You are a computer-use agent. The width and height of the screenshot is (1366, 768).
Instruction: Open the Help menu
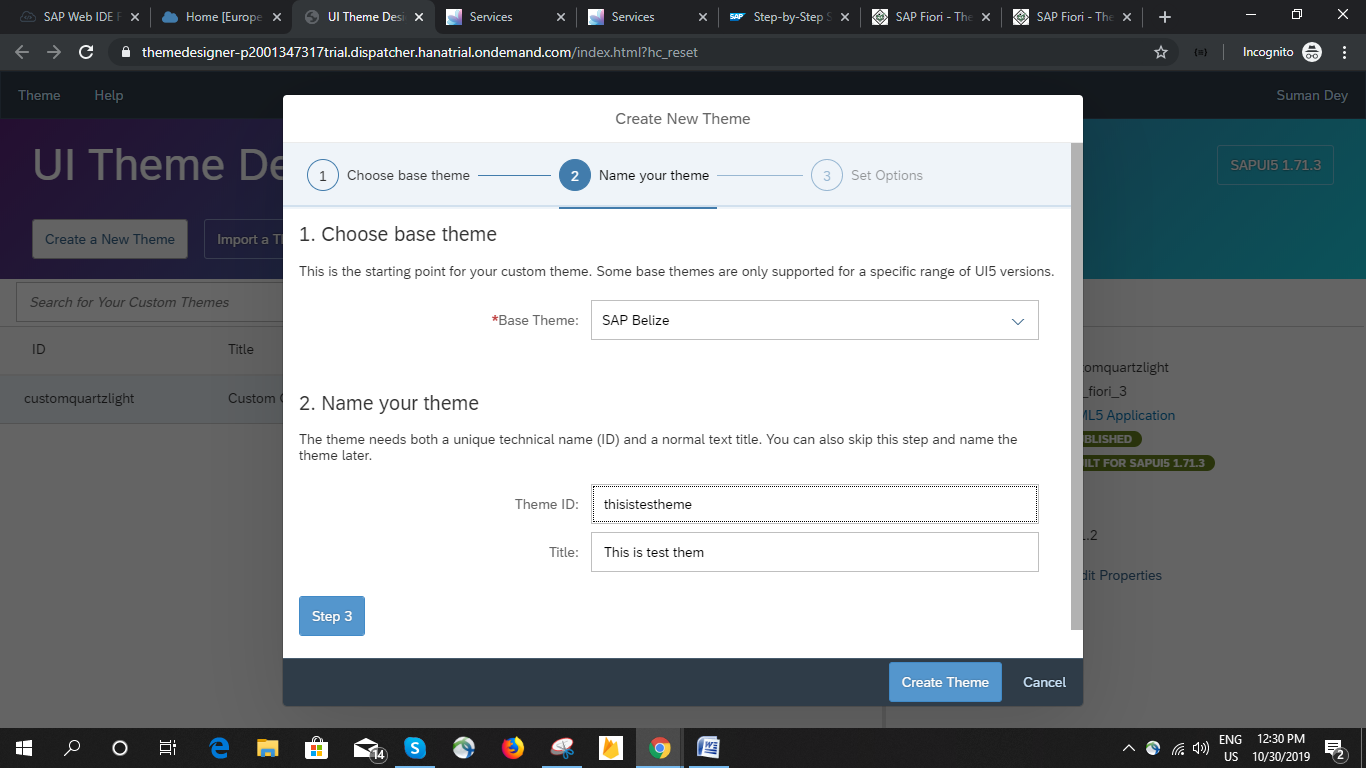(108, 95)
